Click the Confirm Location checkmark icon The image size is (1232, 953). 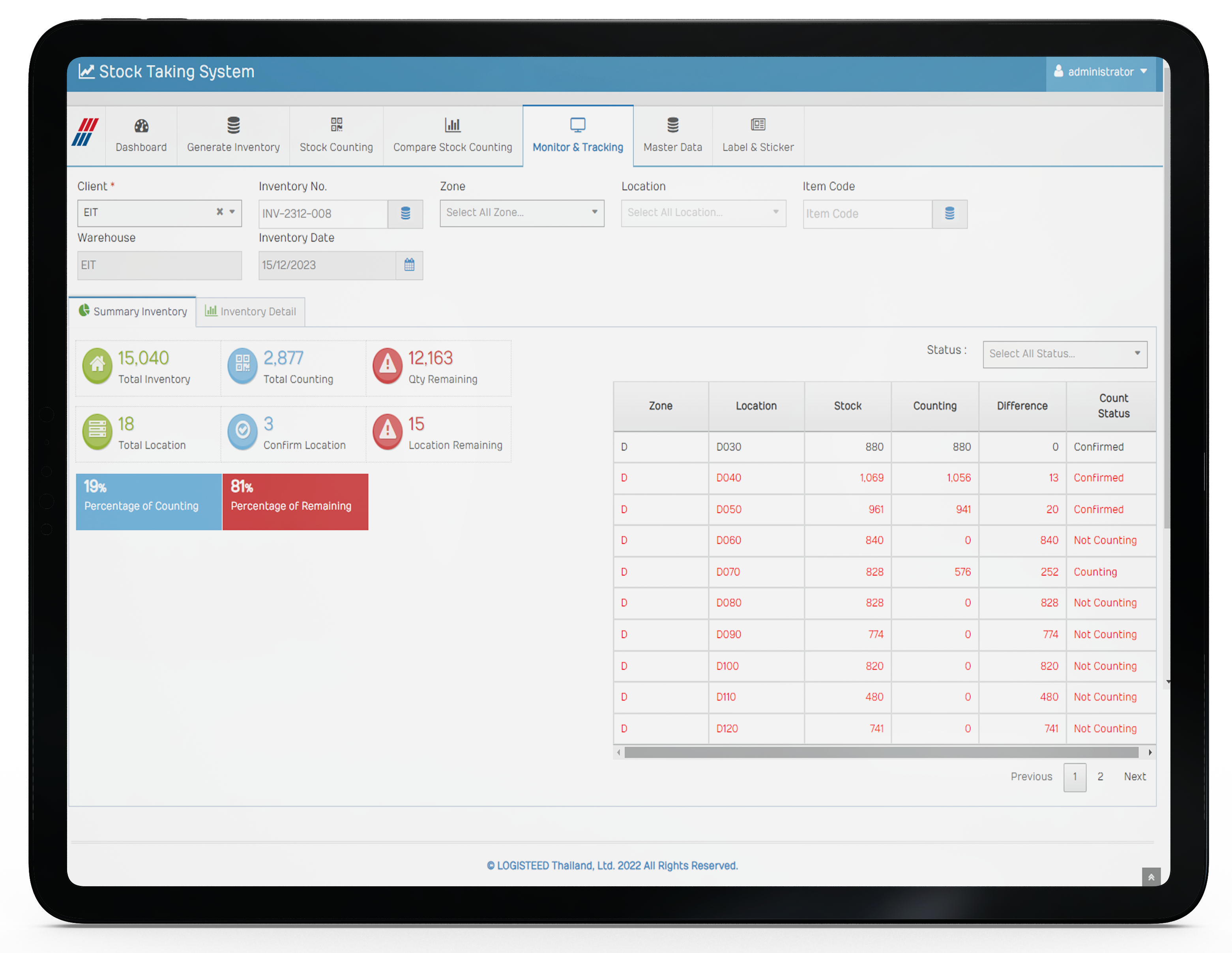click(x=243, y=431)
